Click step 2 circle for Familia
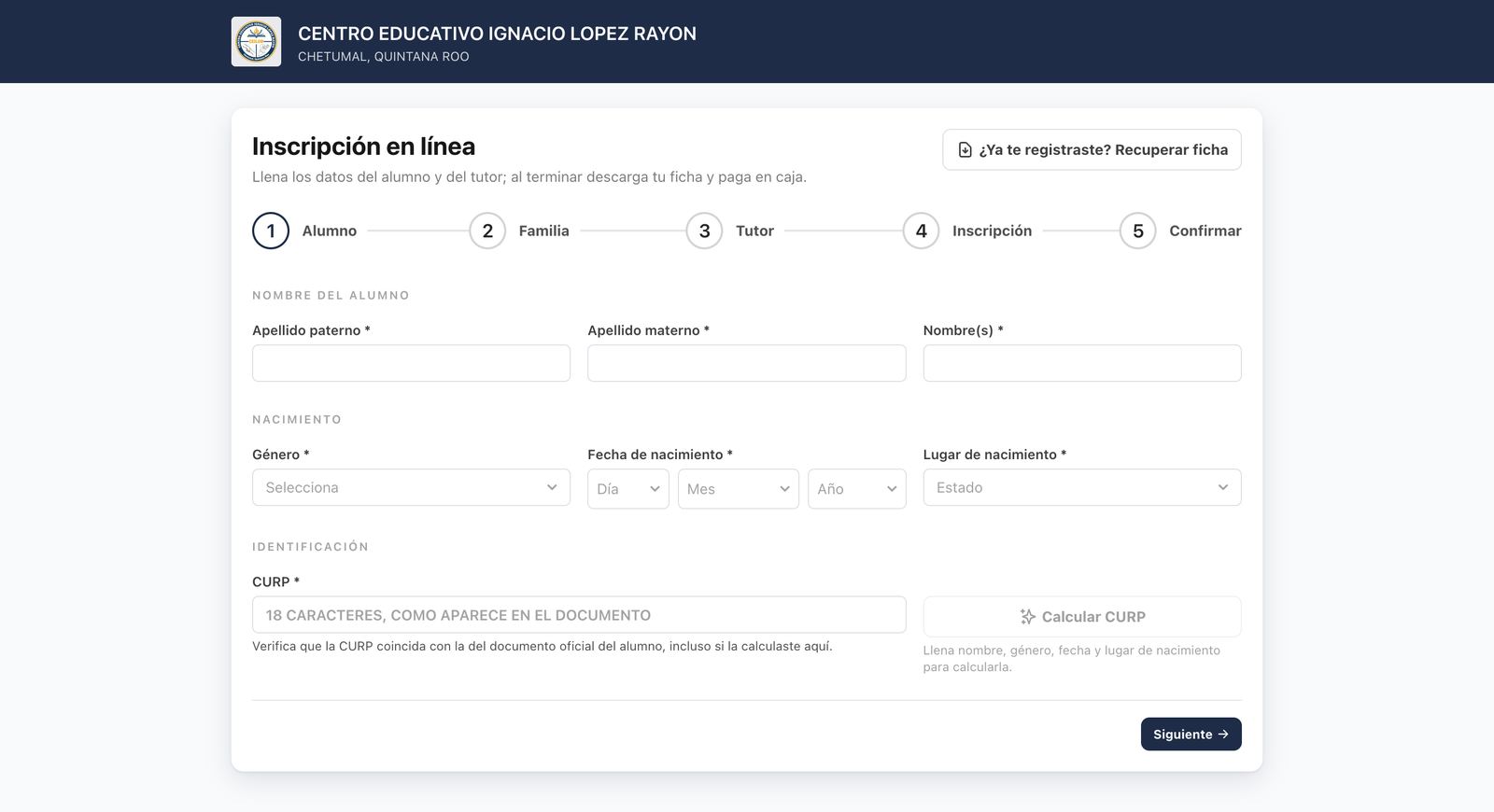1494x812 pixels. (x=487, y=231)
